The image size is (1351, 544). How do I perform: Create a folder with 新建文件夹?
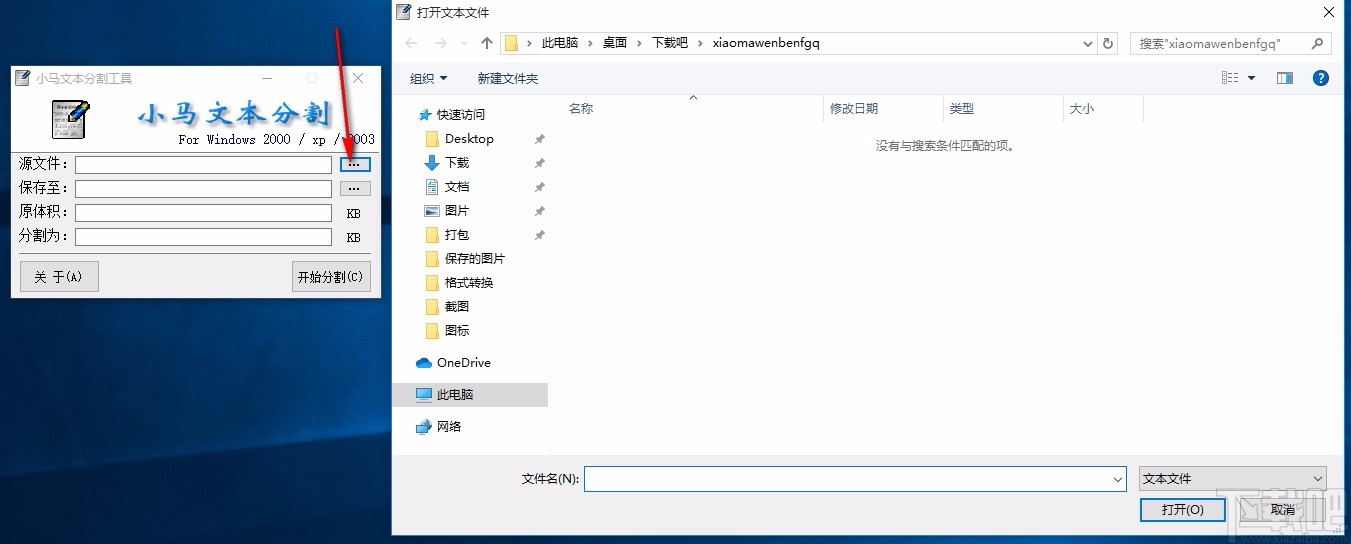[508, 78]
